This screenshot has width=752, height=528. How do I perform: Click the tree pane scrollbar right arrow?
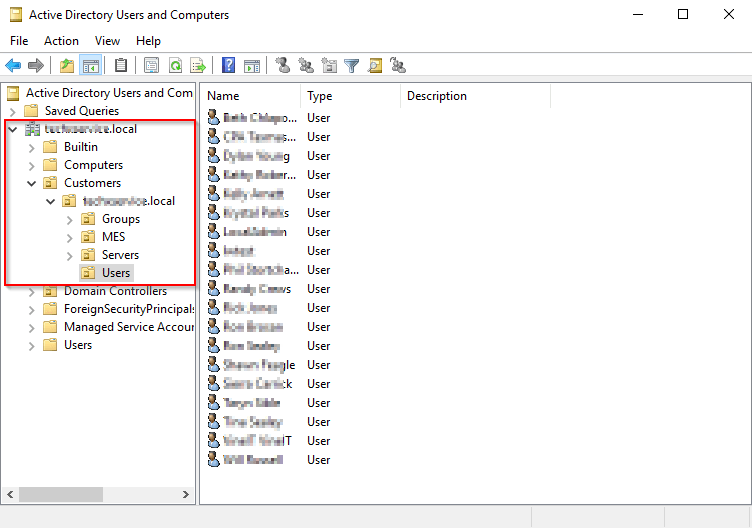[x=186, y=494]
